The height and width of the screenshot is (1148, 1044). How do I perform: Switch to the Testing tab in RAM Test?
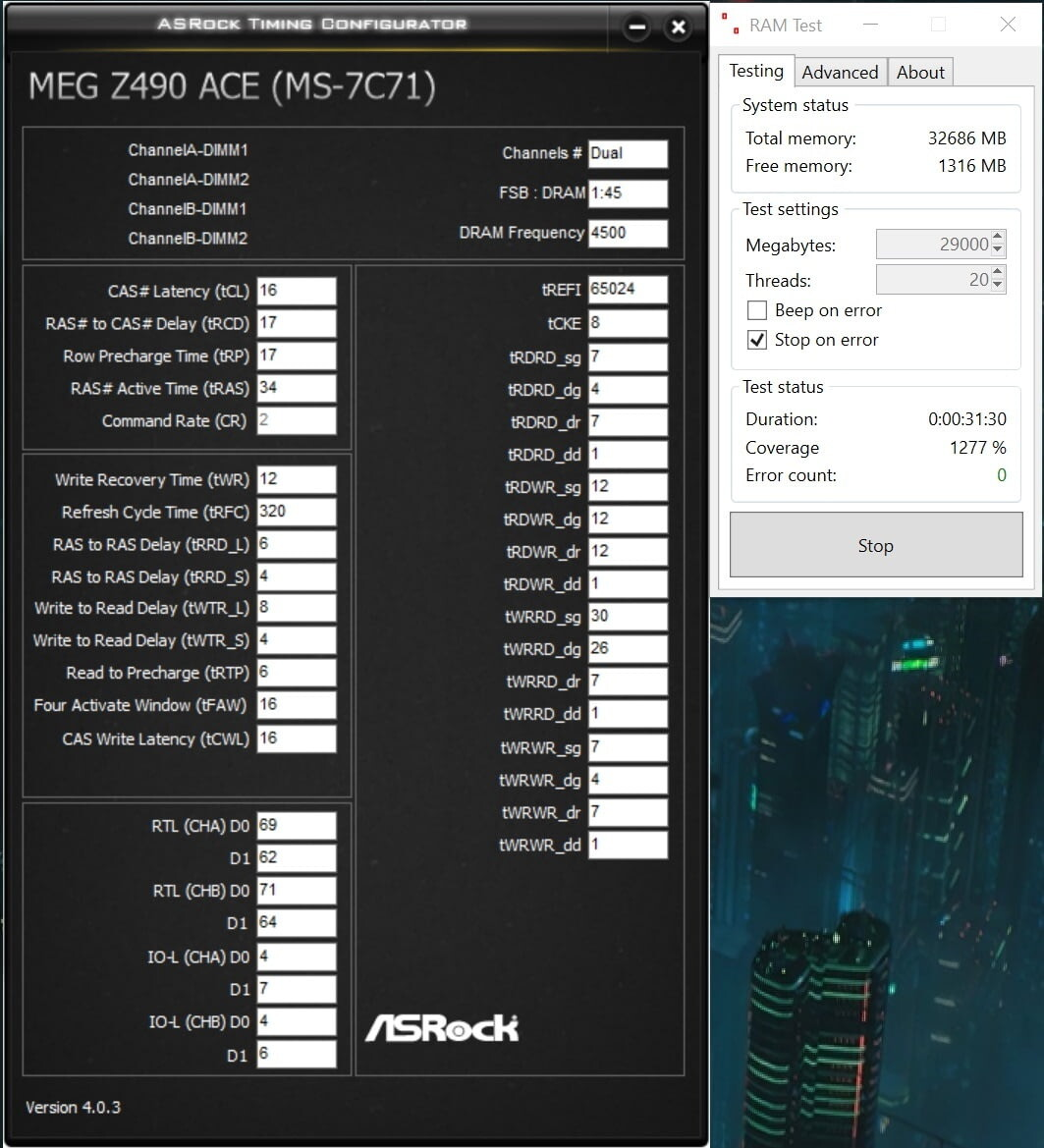click(x=756, y=71)
